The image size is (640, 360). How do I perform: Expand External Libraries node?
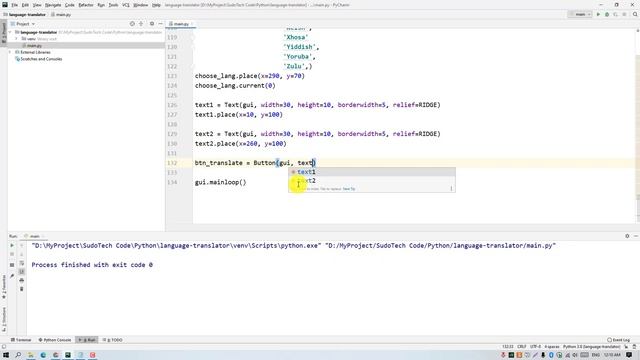pyautogui.click(x=11, y=52)
